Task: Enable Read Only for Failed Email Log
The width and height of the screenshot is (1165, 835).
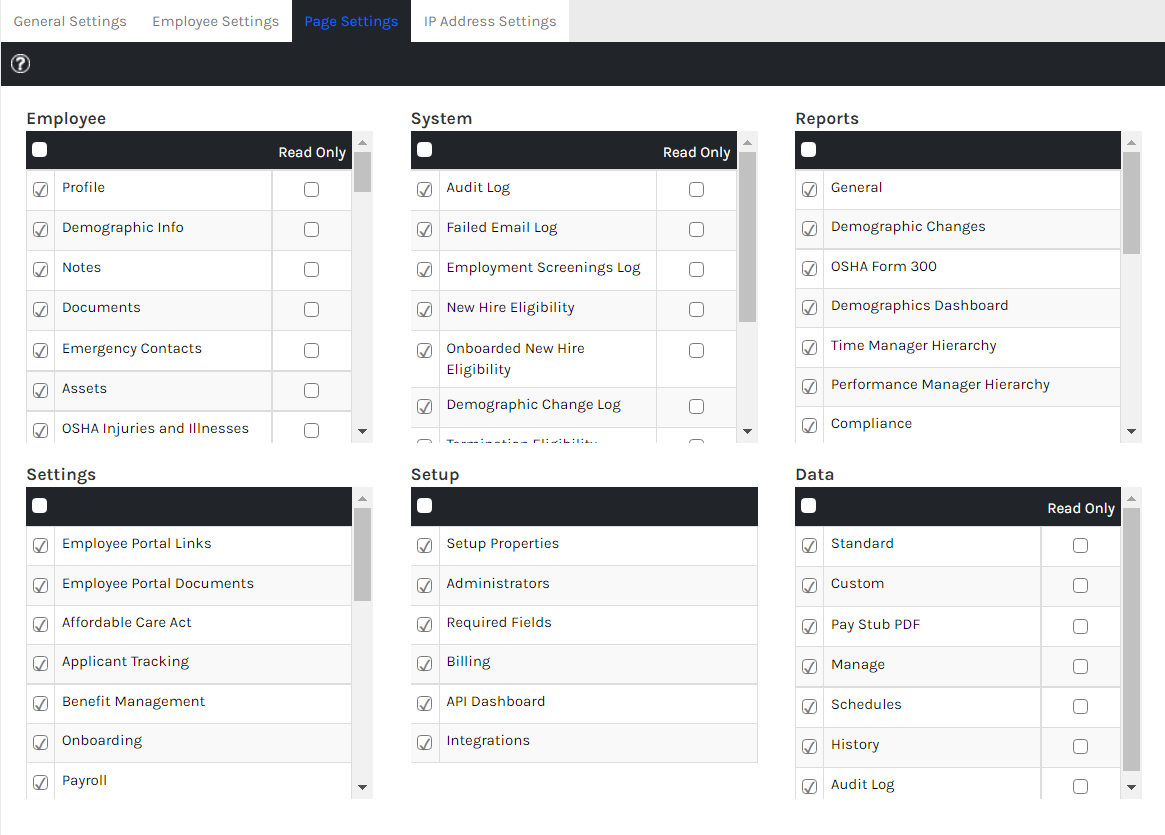Action: point(696,230)
